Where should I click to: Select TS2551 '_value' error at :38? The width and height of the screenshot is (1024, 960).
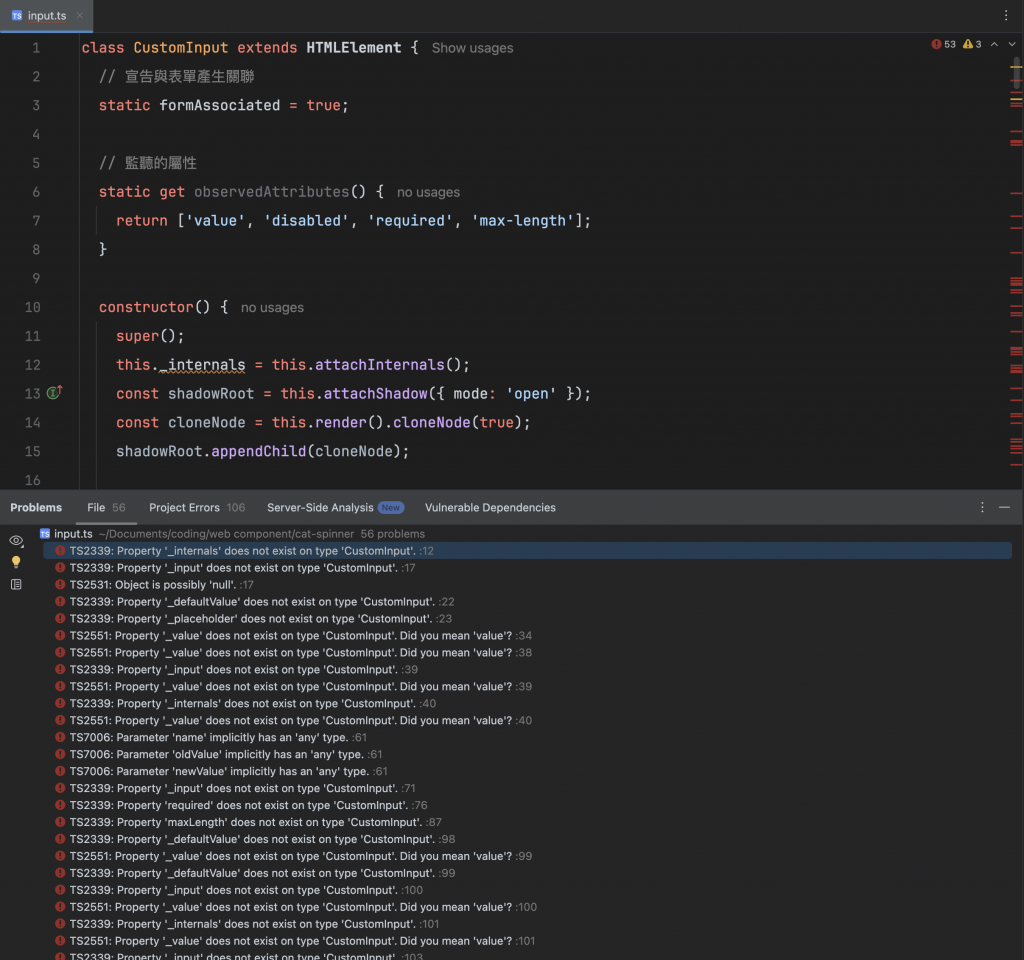(x=293, y=653)
